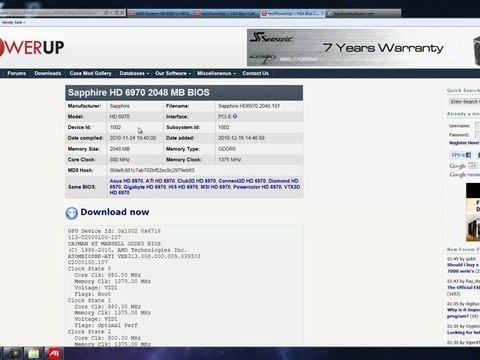Open the Contact Us menu item
Viewport: 480px width, 360px height.
[x=255, y=73]
